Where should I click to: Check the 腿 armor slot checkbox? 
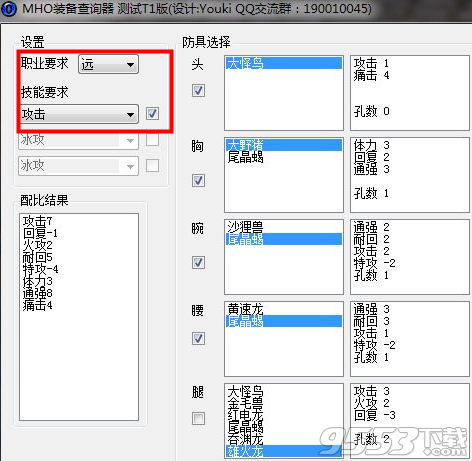198,418
